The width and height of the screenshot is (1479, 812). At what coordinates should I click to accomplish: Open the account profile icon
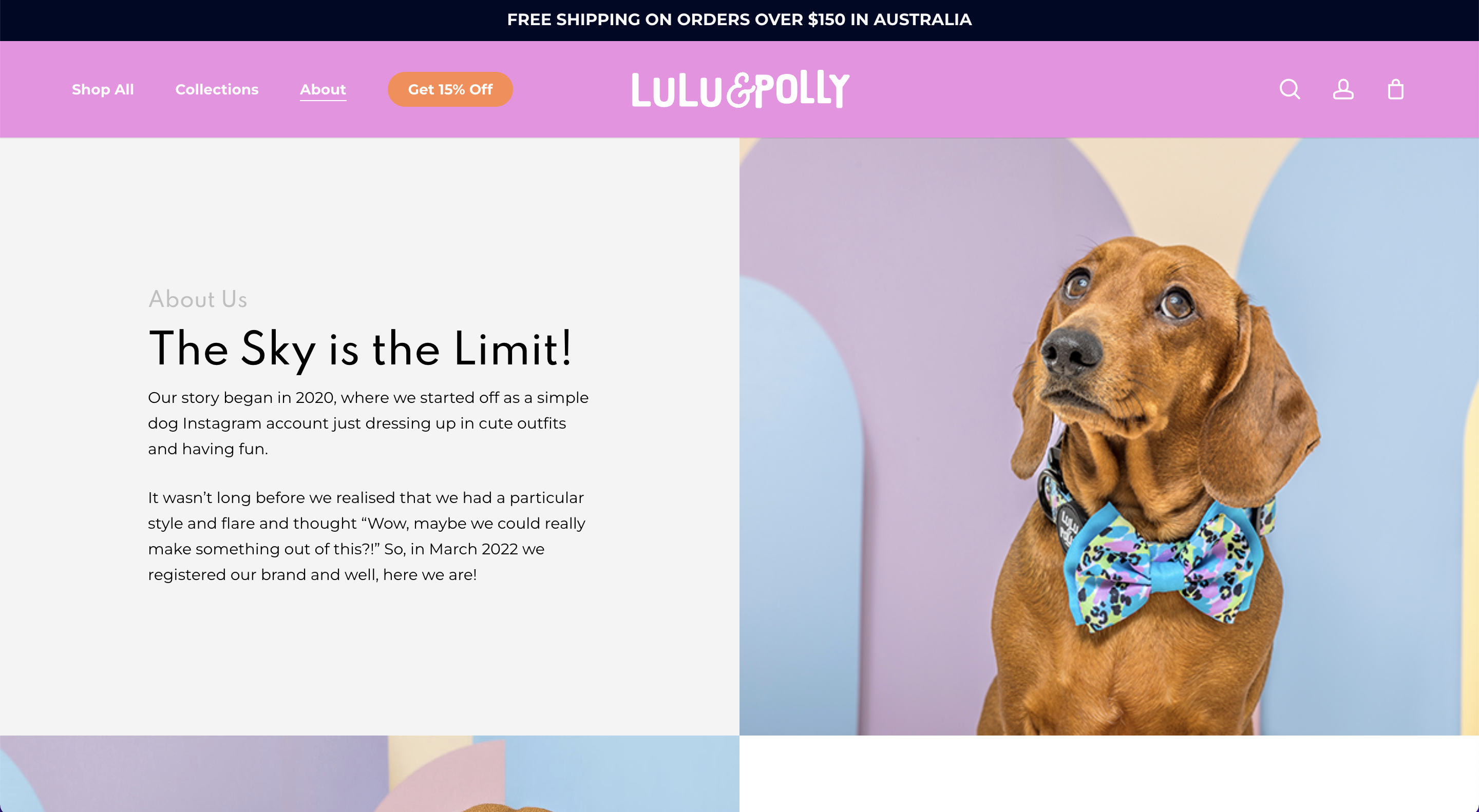1343,89
